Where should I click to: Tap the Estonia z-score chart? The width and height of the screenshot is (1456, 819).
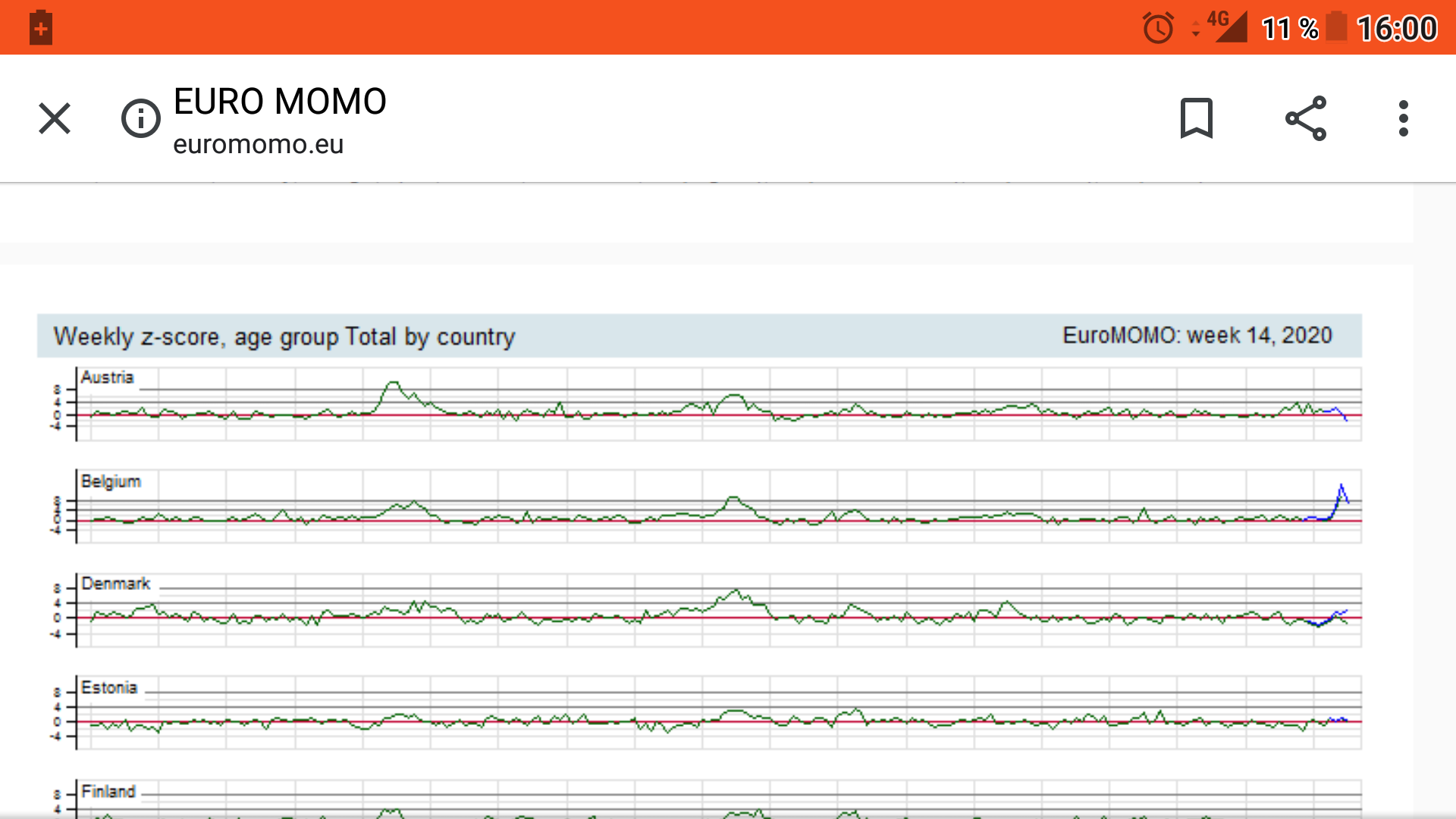(719, 713)
